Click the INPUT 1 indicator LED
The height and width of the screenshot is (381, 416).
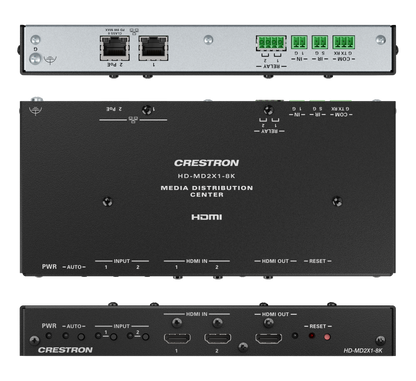tap(98, 336)
